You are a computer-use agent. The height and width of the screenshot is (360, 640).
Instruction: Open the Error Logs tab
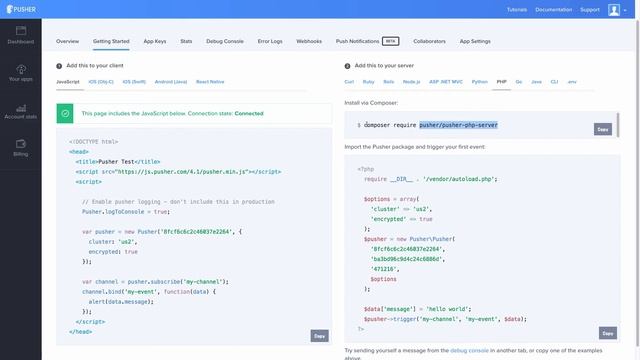tap(270, 41)
